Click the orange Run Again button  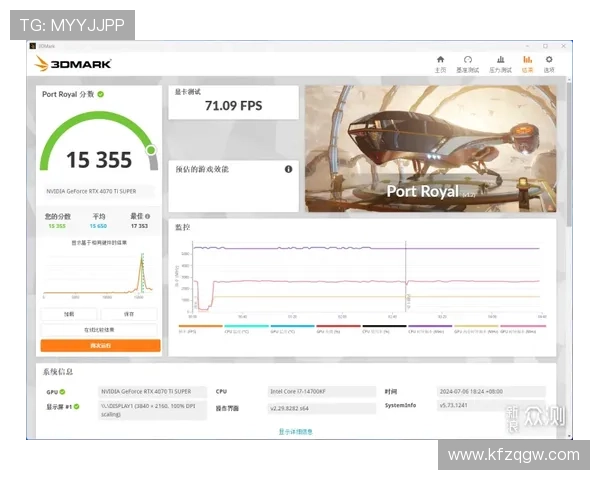(x=99, y=345)
